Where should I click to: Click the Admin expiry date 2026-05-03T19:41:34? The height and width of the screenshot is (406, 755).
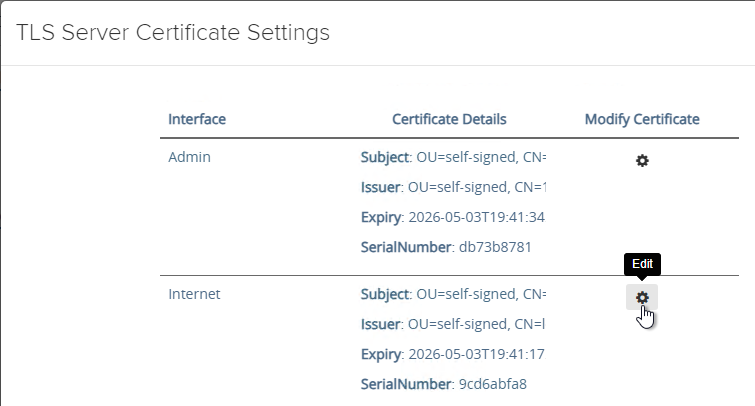click(x=477, y=217)
